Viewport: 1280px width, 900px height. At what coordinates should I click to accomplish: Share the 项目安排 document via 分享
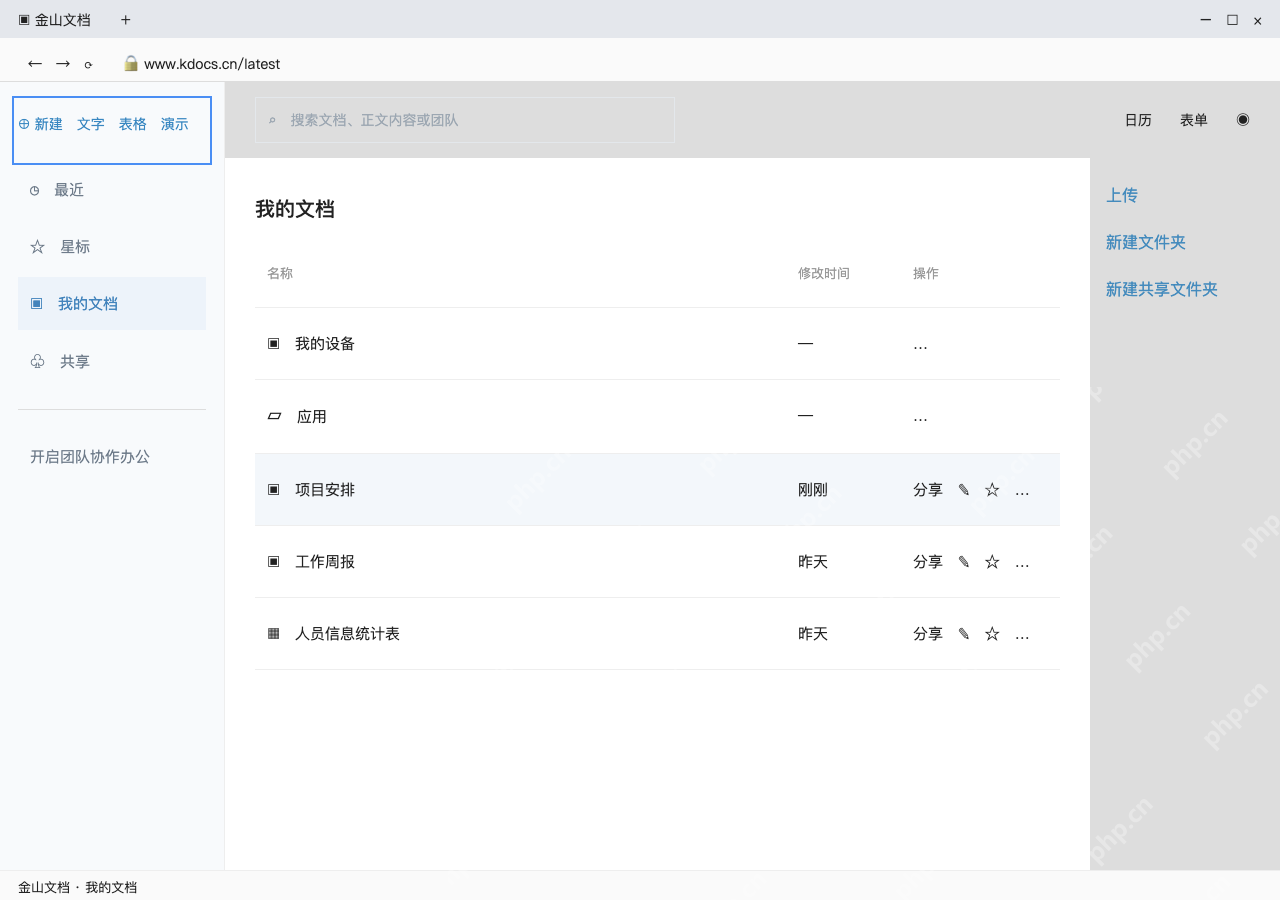[x=928, y=490]
